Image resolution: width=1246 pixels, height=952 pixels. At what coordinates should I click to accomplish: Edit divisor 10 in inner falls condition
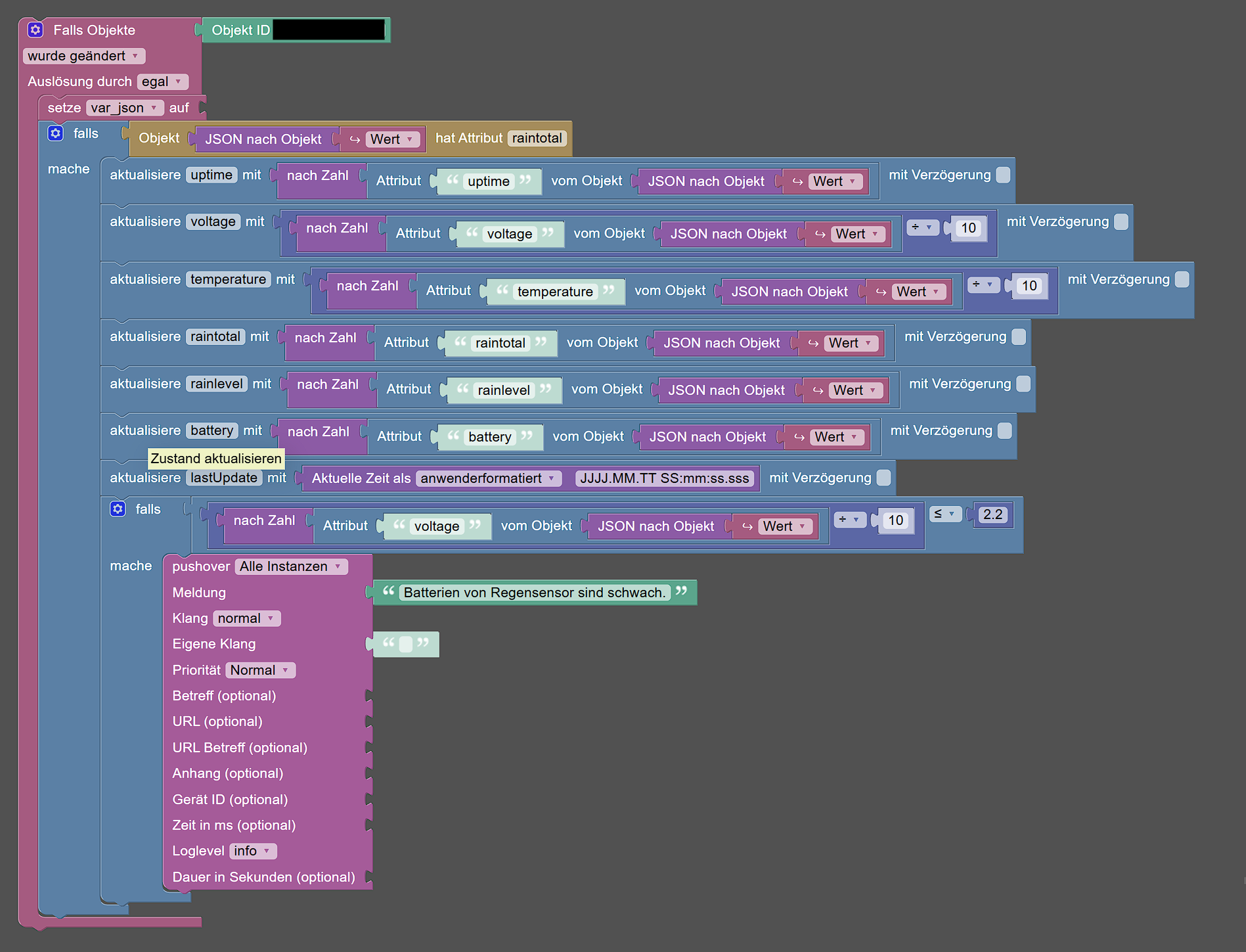(x=895, y=520)
